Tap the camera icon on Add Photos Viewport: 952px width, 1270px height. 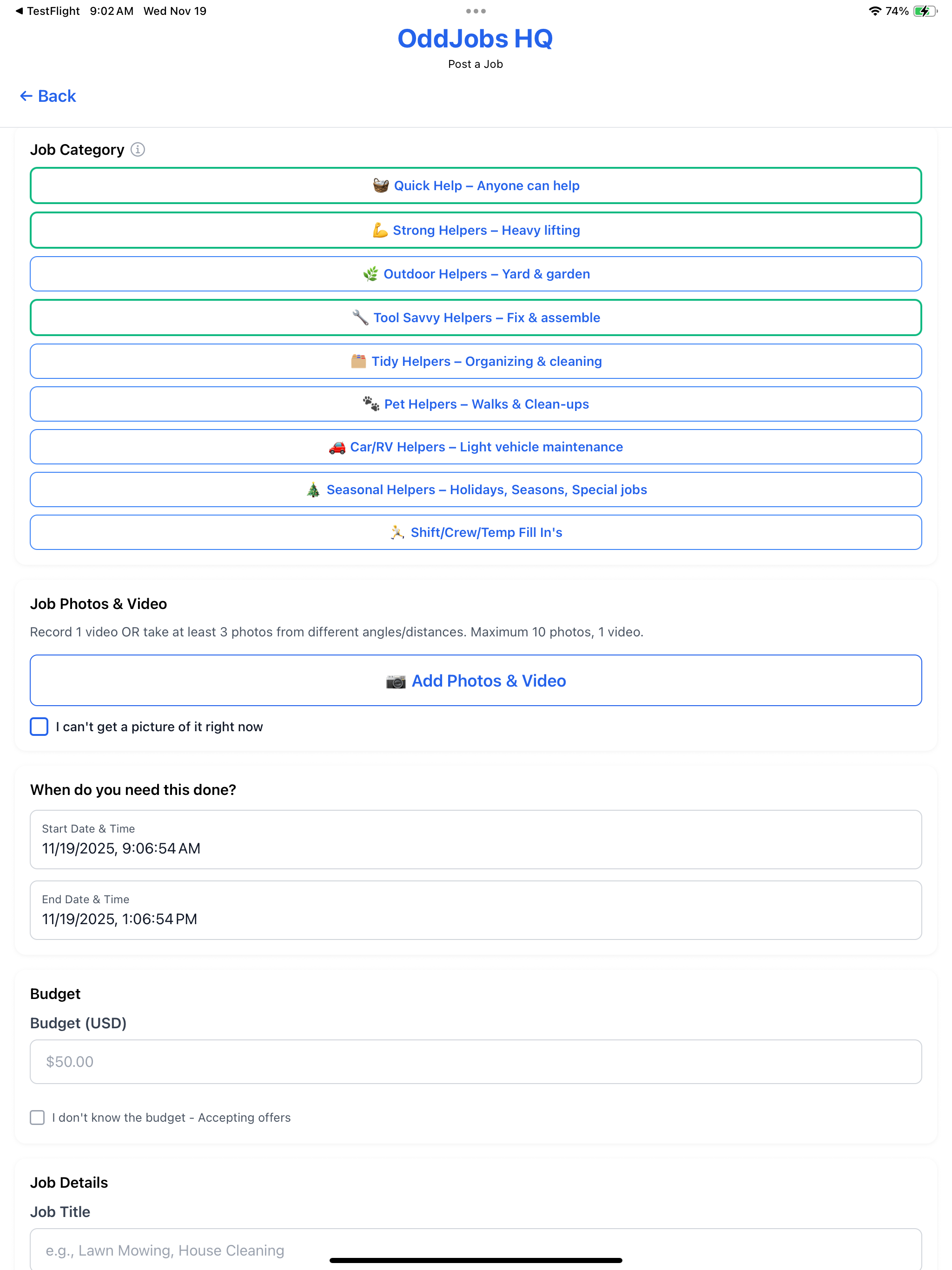[x=396, y=681]
